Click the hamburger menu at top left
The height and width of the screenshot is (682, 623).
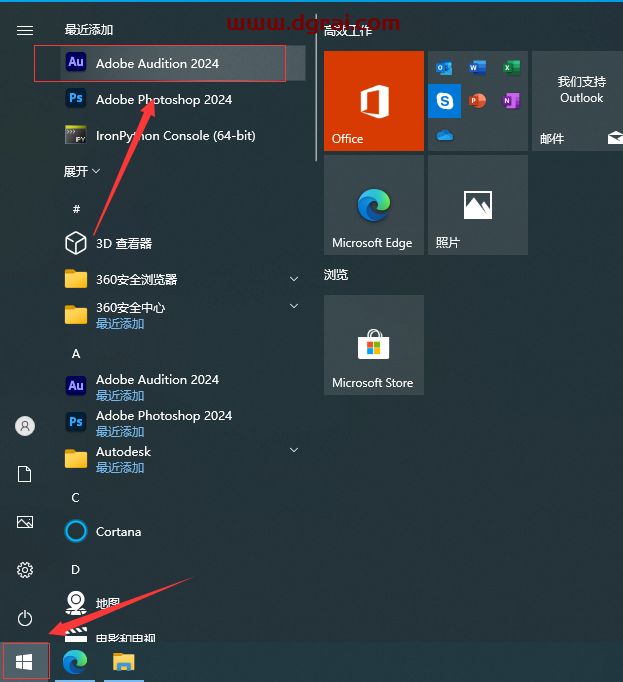coord(25,30)
